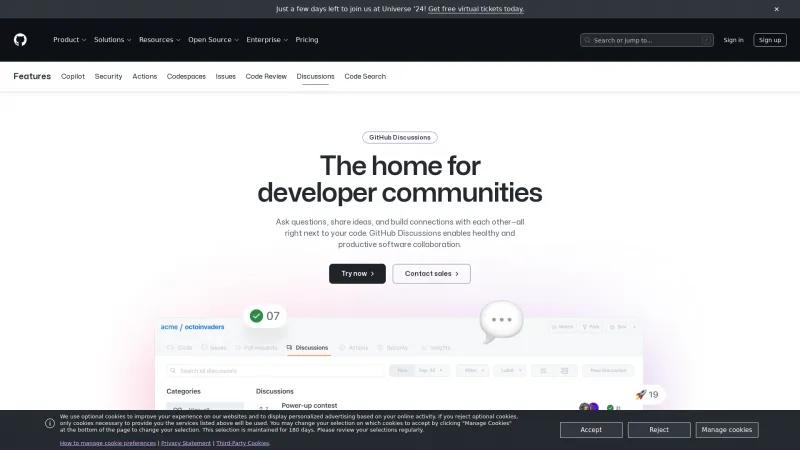Viewport: 800px width, 450px height.
Task: Open the Privacy Statement link
Action: click(186, 443)
